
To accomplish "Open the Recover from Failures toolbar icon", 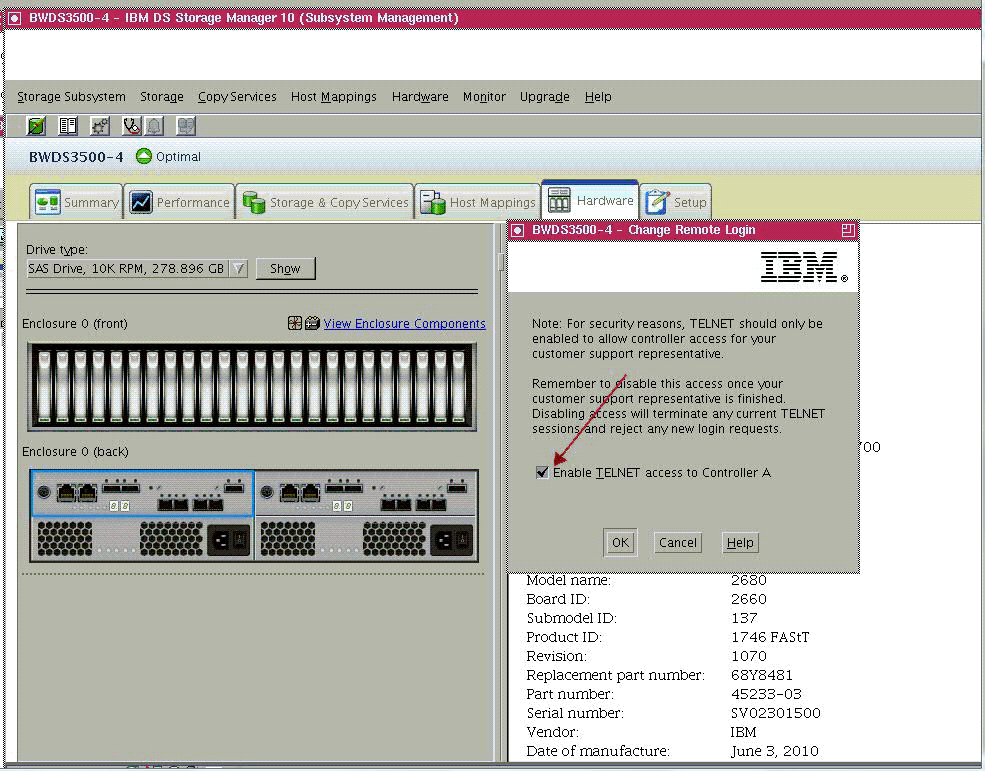I will click(x=131, y=125).
